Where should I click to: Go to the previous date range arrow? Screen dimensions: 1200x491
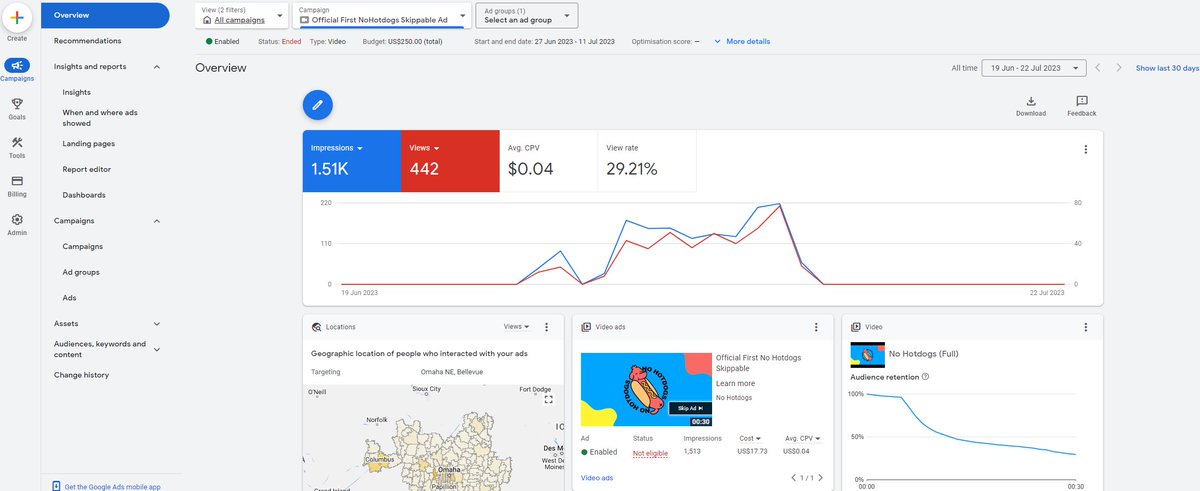click(x=1098, y=68)
